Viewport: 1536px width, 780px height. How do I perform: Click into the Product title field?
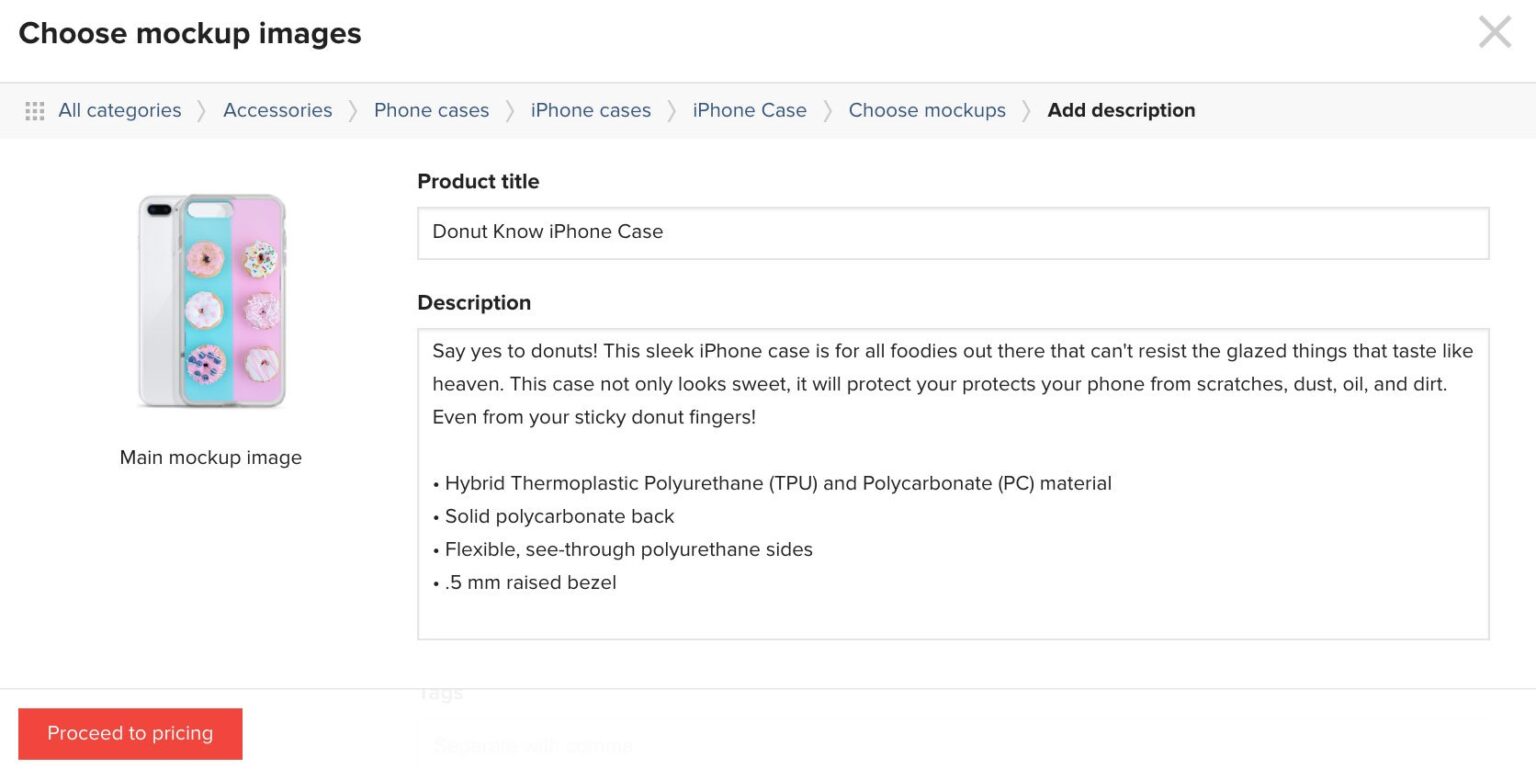[x=950, y=232]
